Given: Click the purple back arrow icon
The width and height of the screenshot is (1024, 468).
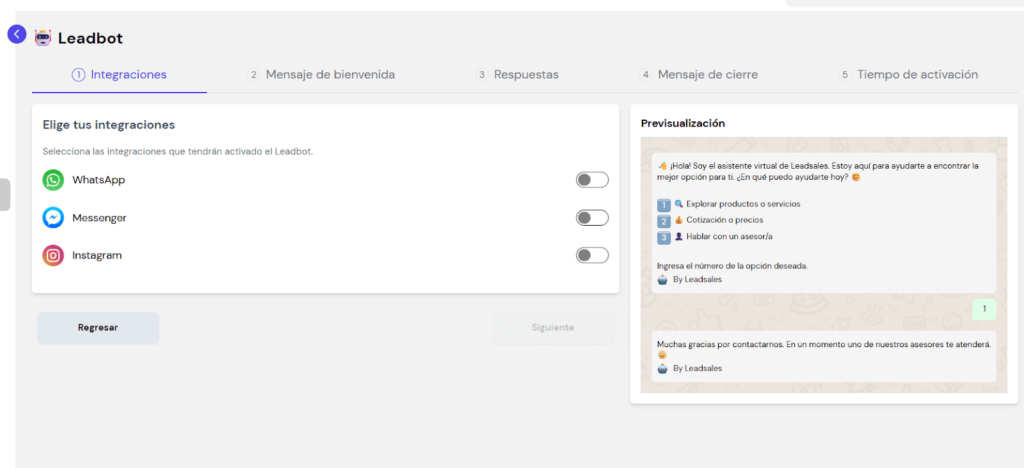Looking at the screenshot, I should [x=16, y=34].
